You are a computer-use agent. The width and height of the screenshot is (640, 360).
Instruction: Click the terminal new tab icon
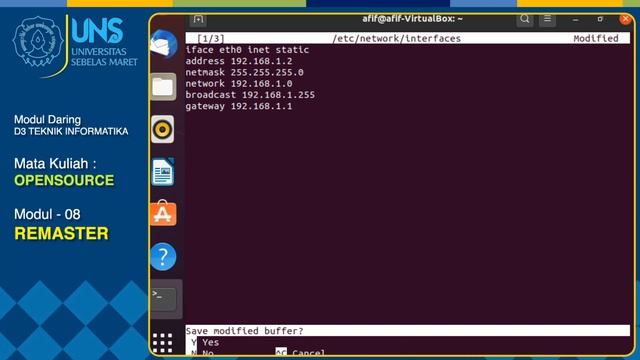tap(198, 19)
